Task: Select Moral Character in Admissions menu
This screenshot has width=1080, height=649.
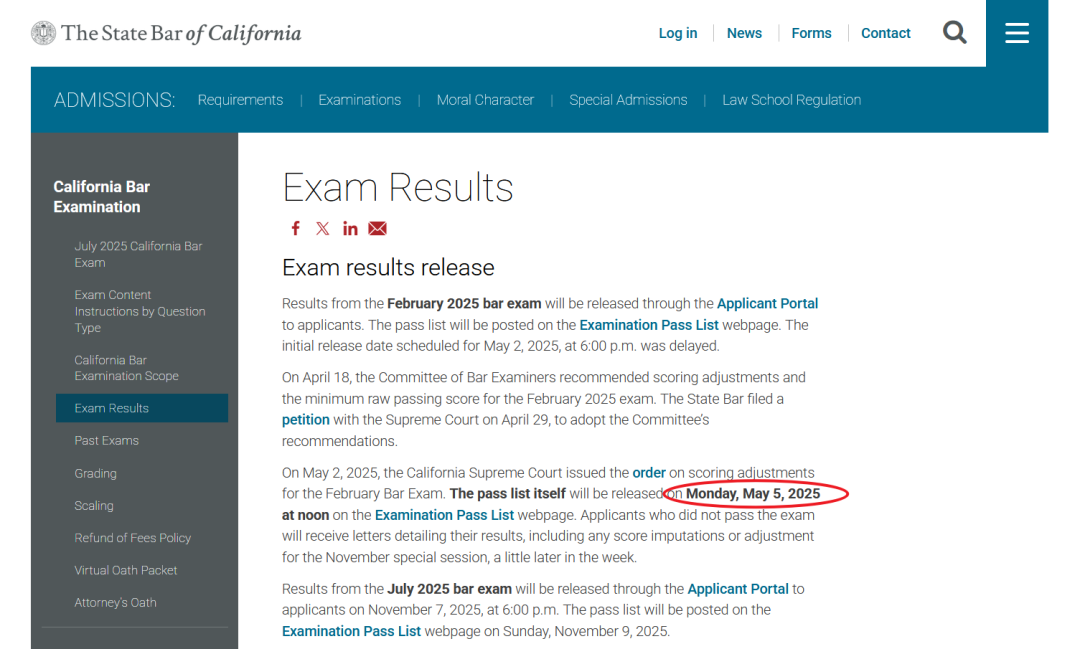Action: (485, 100)
